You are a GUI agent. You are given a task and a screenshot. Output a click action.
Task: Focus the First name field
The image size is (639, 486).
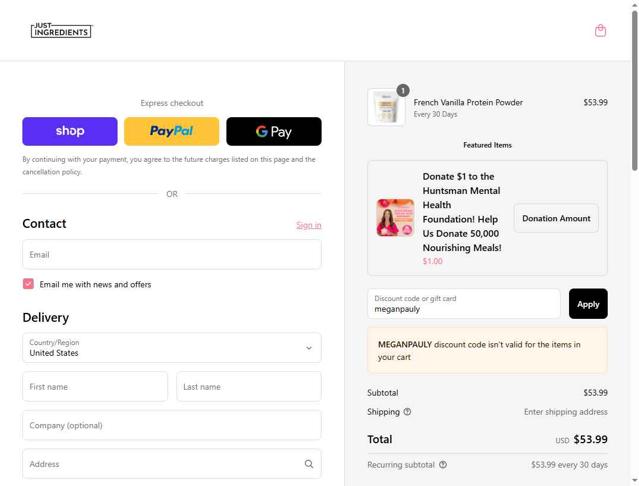coord(95,387)
